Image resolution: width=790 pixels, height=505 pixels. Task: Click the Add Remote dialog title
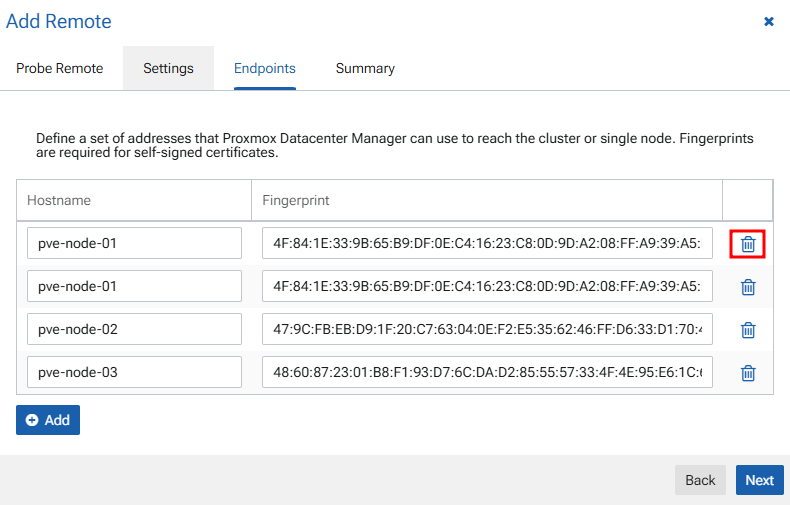58,21
